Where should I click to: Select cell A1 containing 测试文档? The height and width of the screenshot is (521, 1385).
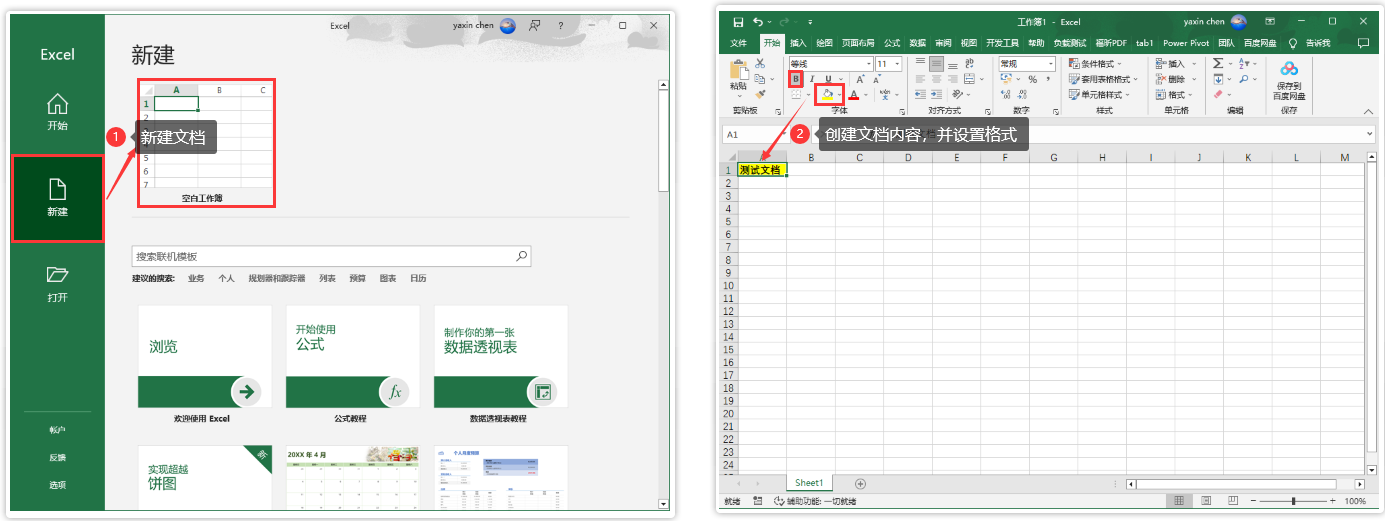coord(762,170)
